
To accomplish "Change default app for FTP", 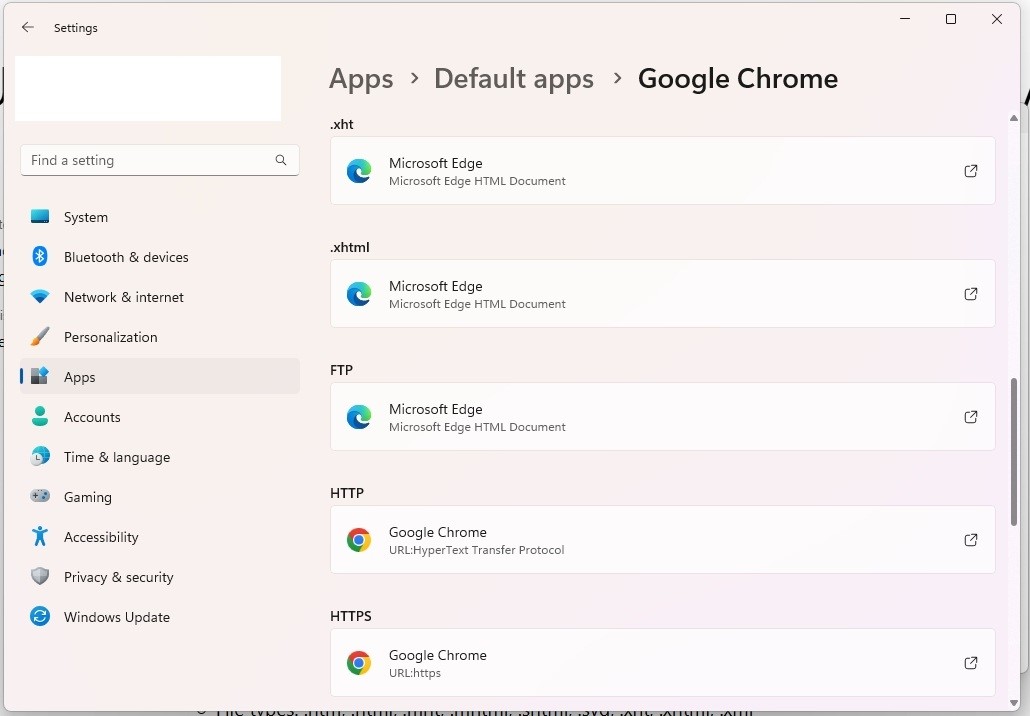I will coord(662,416).
